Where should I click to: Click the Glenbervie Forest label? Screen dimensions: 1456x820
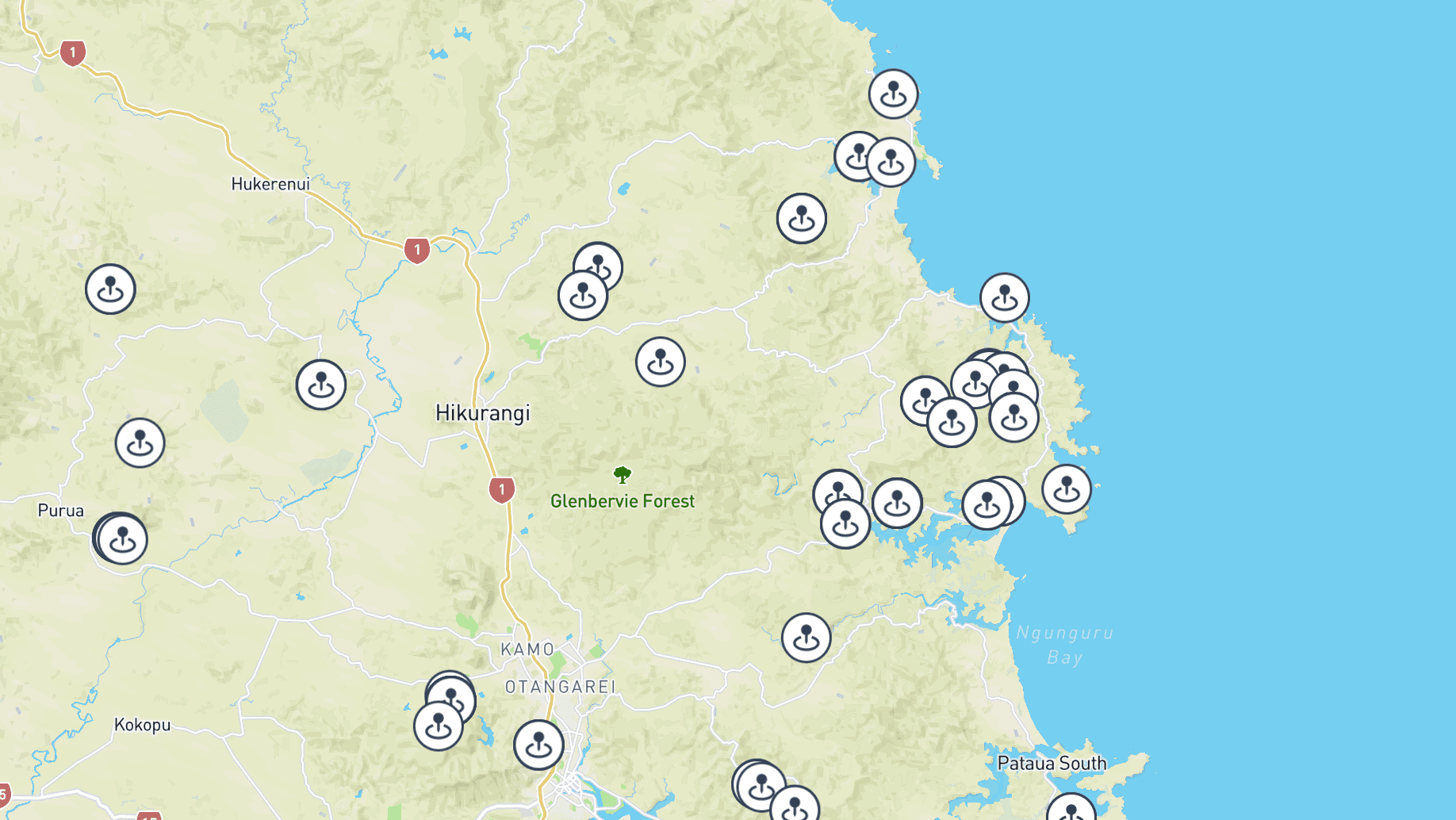(623, 501)
